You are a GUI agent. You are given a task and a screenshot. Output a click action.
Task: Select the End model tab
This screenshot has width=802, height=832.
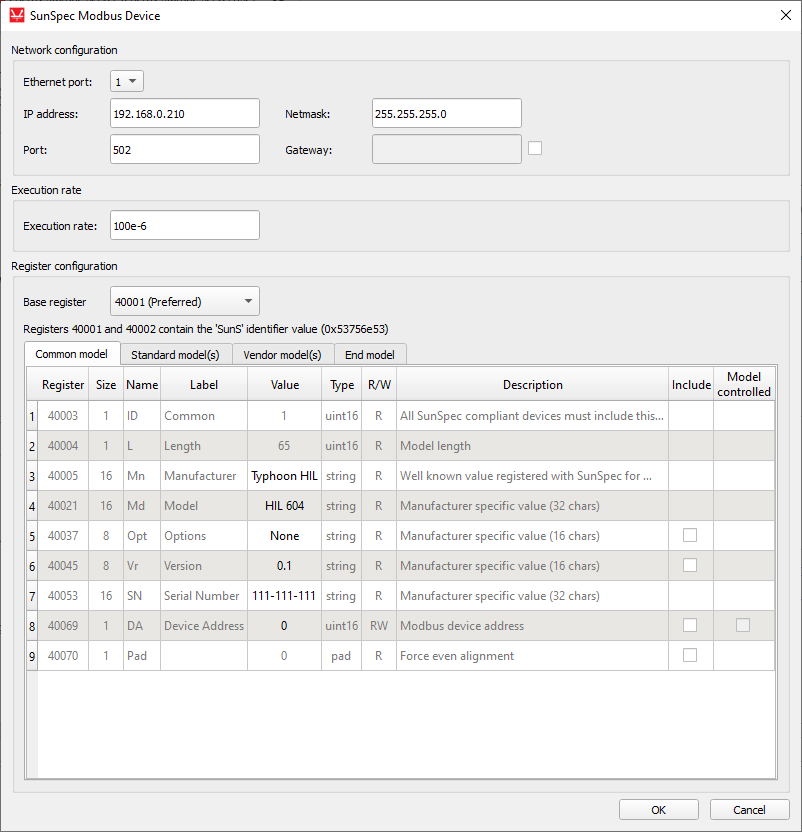pos(369,354)
